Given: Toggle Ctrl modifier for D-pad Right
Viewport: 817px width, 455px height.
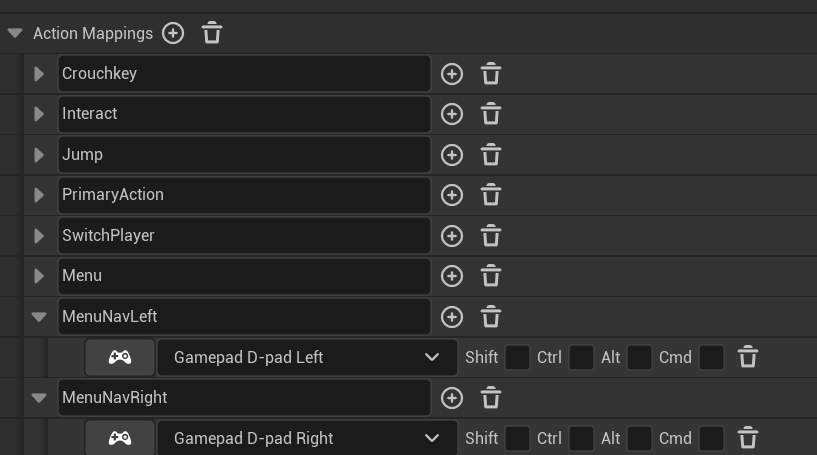Looking at the screenshot, I should tap(581, 438).
